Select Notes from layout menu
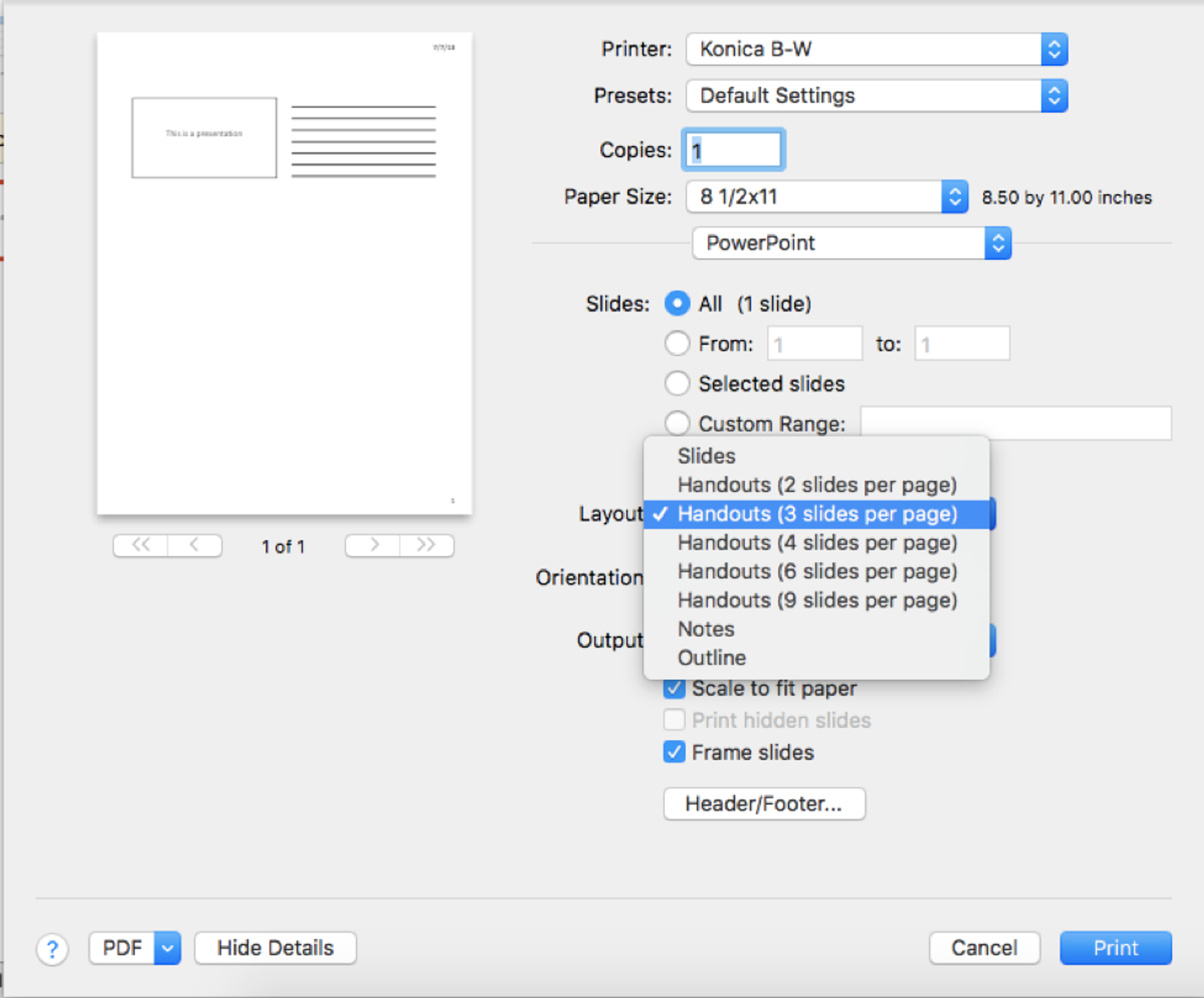Image resolution: width=1204 pixels, height=998 pixels. [x=705, y=629]
